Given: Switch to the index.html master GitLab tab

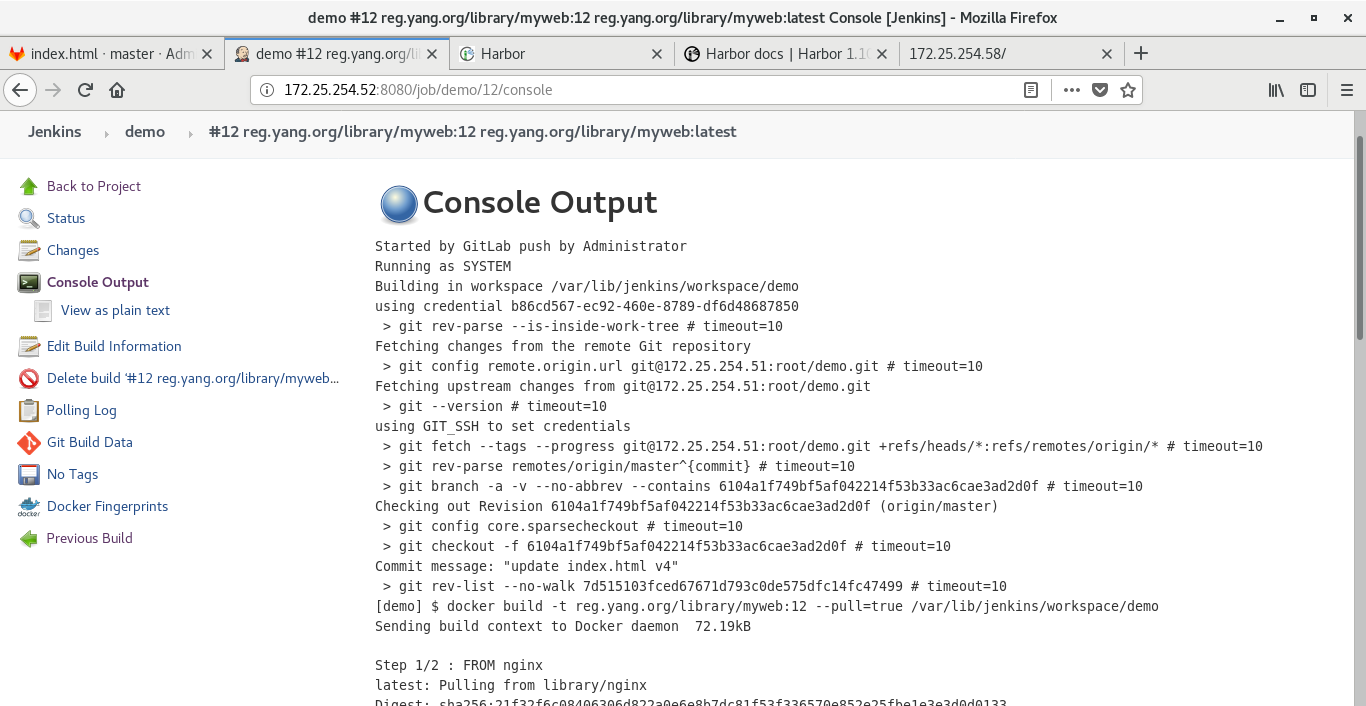Looking at the screenshot, I should [x=113, y=54].
